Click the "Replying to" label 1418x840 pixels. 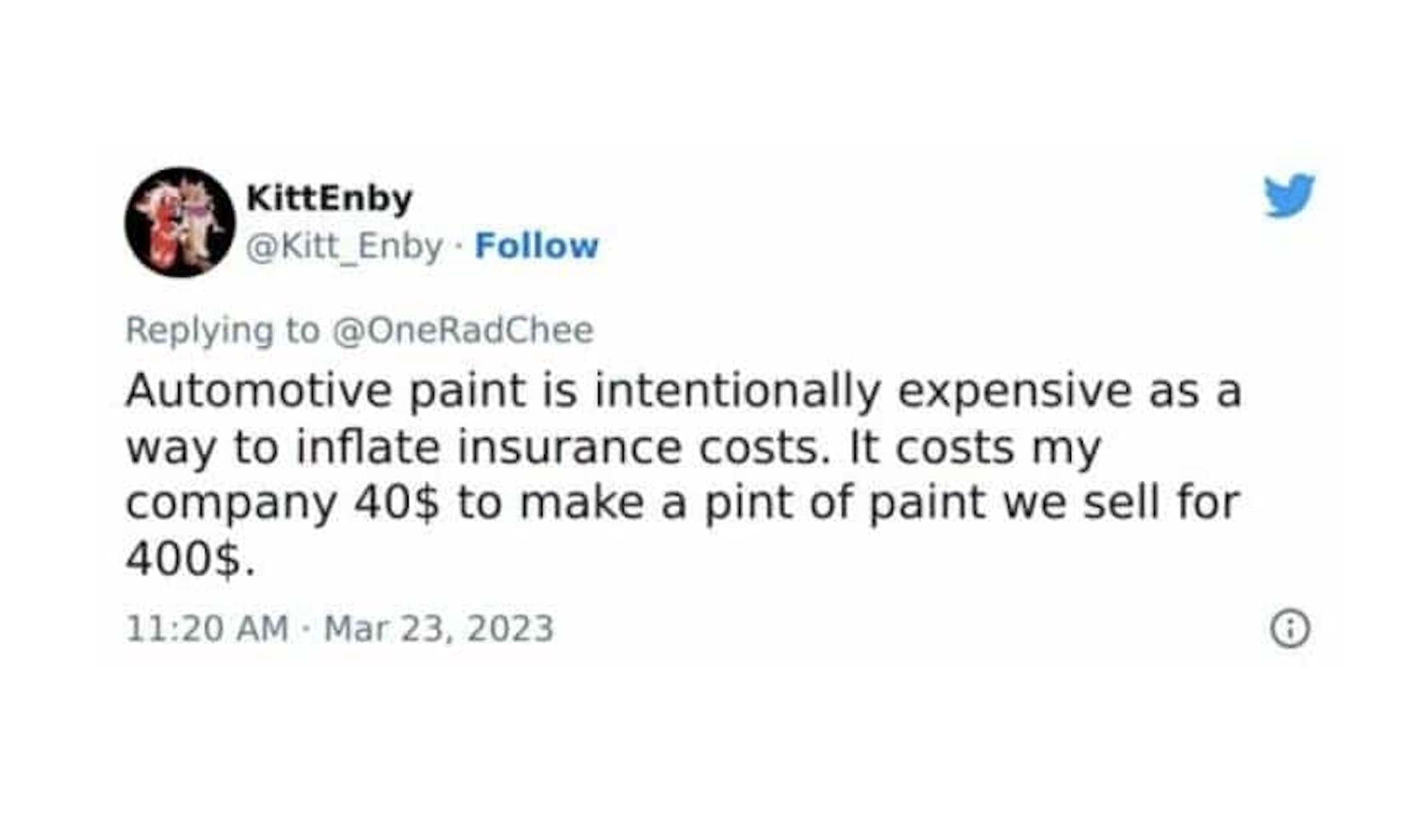[223, 330]
